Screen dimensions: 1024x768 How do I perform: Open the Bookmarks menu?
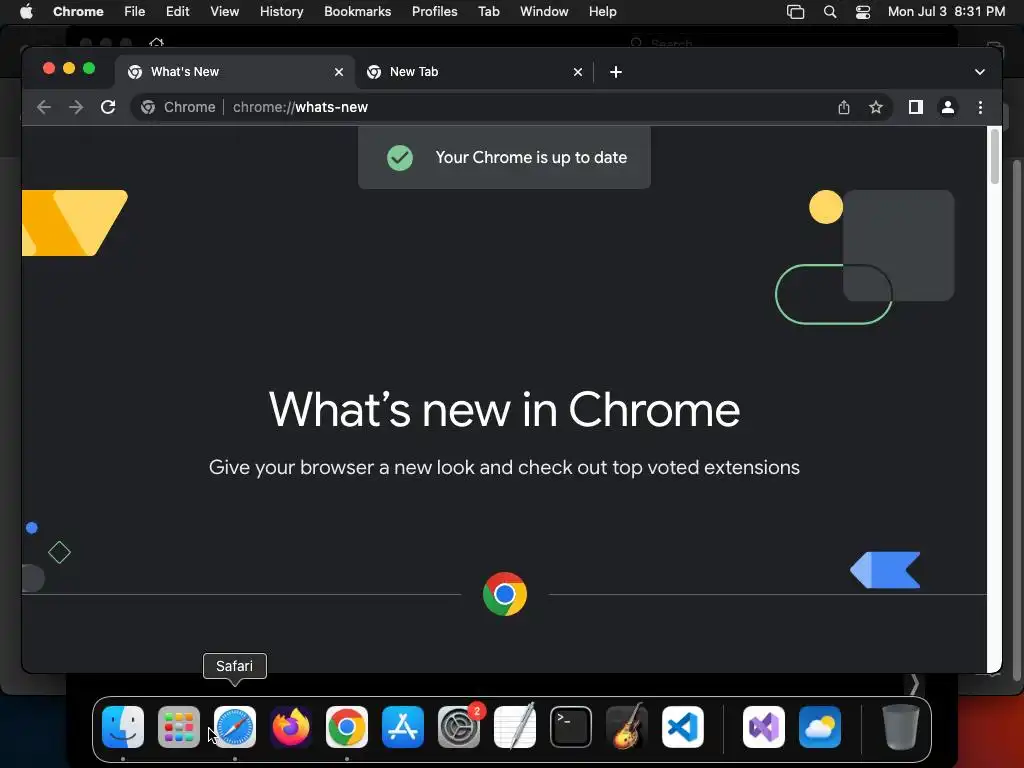pos(358,12)
